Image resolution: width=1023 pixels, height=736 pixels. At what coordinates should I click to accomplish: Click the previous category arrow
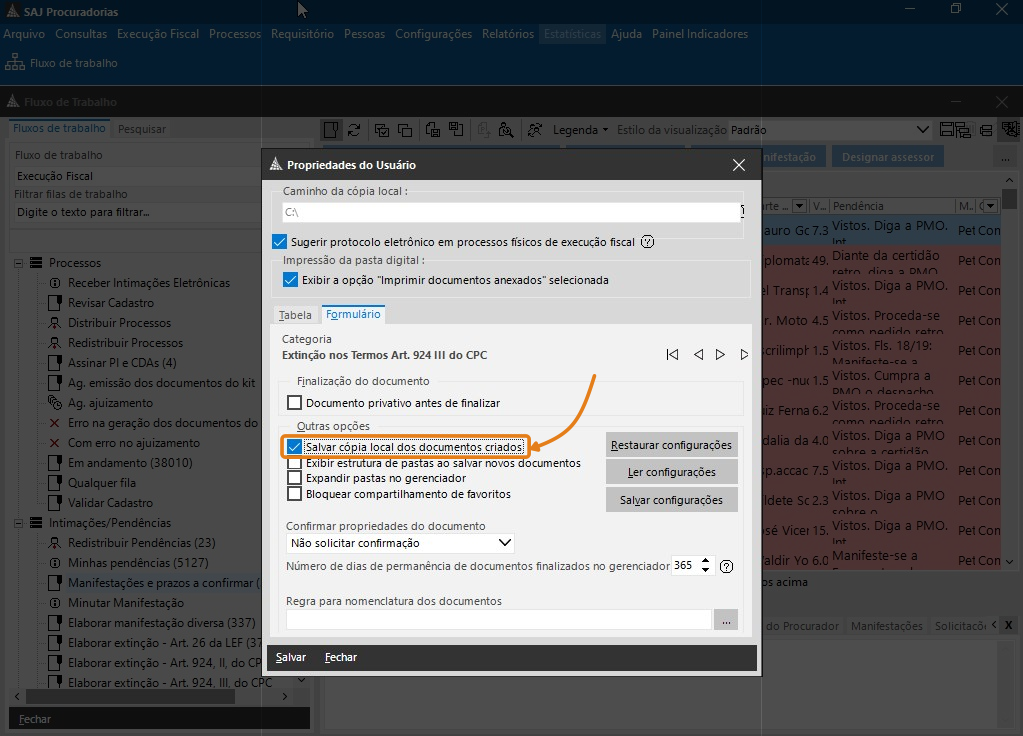pos(698,355)
